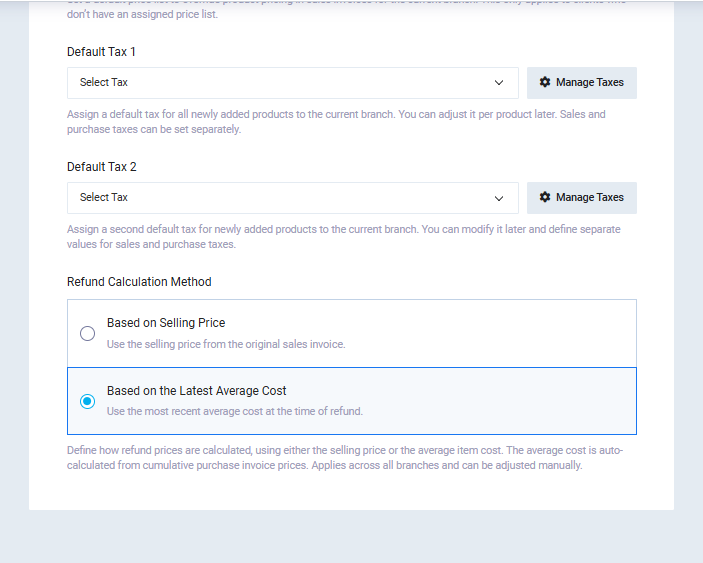
Task: Select the Based on Selling Price radio button
Action: click(x=88, y=333)
